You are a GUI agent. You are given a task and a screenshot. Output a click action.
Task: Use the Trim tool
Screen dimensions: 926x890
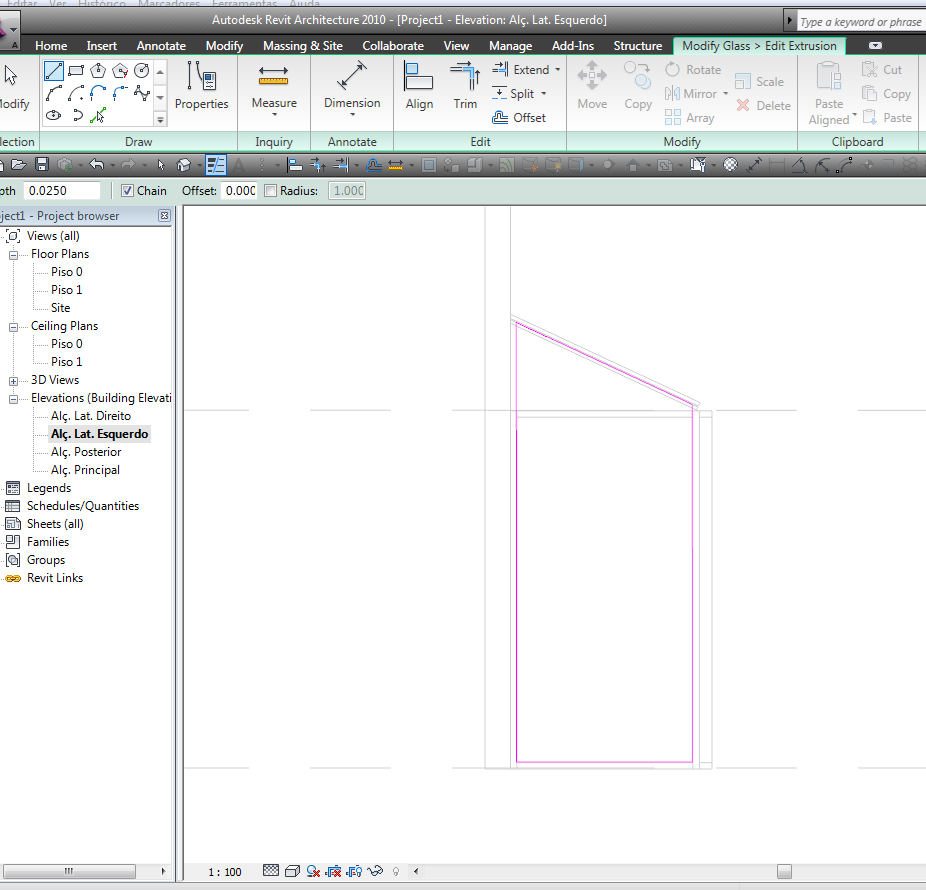465,86
